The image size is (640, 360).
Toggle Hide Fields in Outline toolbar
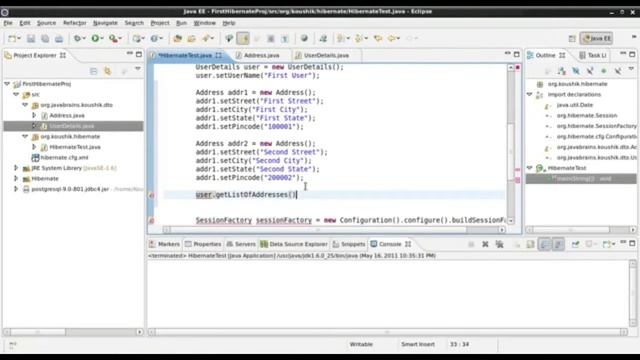576,71
